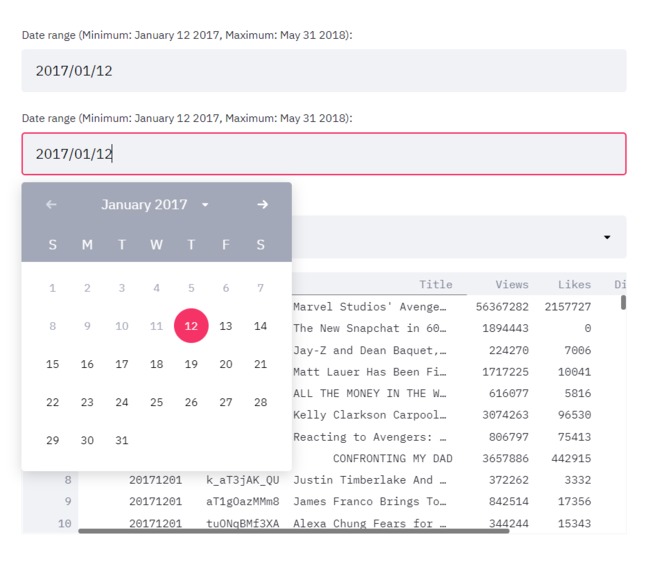Image resolution: width=671 pixels, height=573 pixels.
Task: Choose day 25 in the calendar
Action: coord(157,402)
